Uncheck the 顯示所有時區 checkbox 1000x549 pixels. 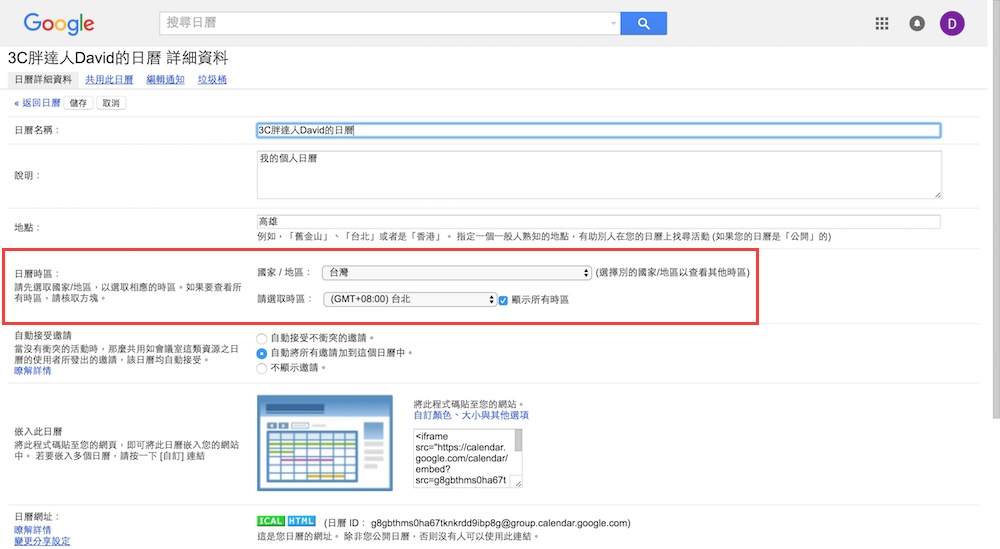[x=504, y=299]
